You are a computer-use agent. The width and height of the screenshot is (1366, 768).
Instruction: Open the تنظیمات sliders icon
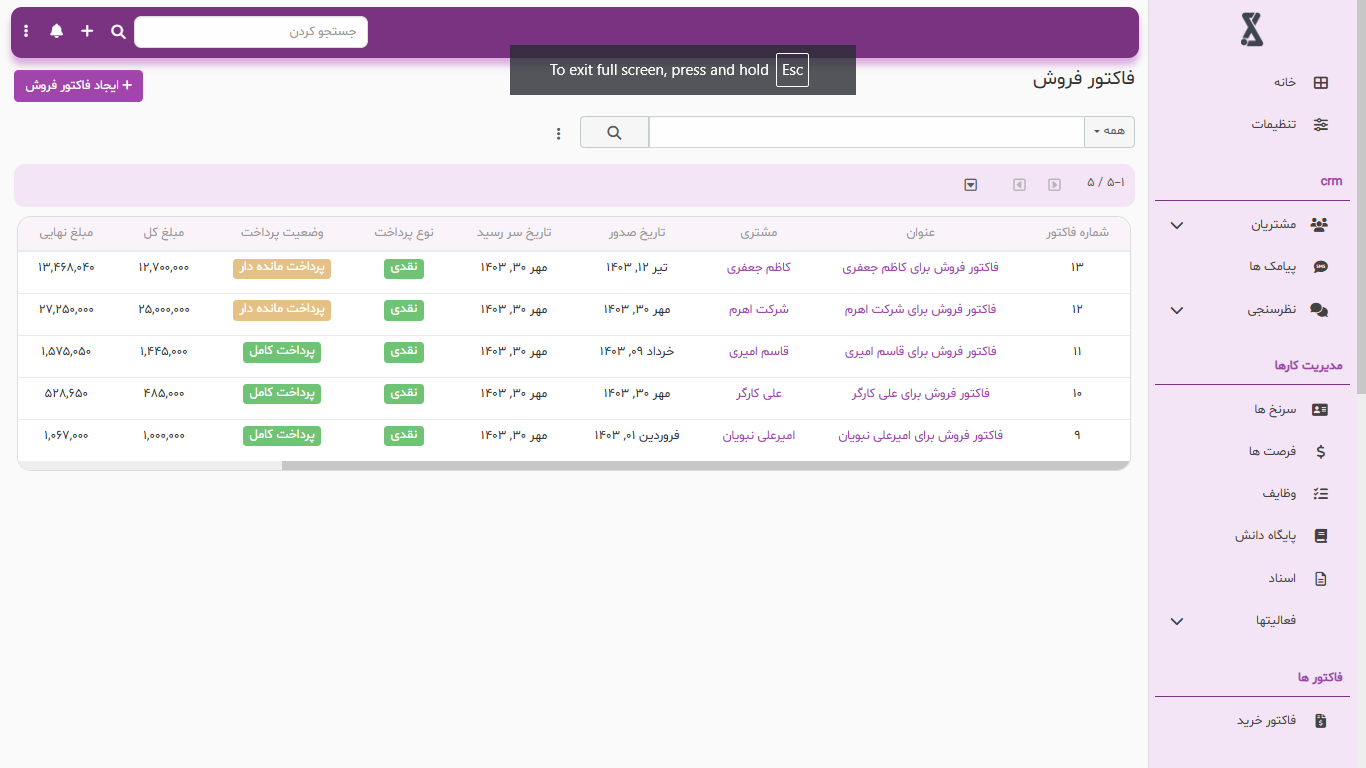point(1321,125)
